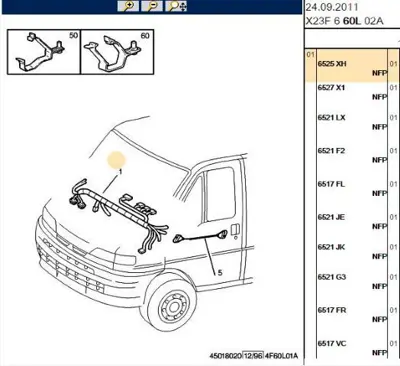Select part number 6517 FR row
400x366 pixels.
pyautogui.click(x=352, y=315)
